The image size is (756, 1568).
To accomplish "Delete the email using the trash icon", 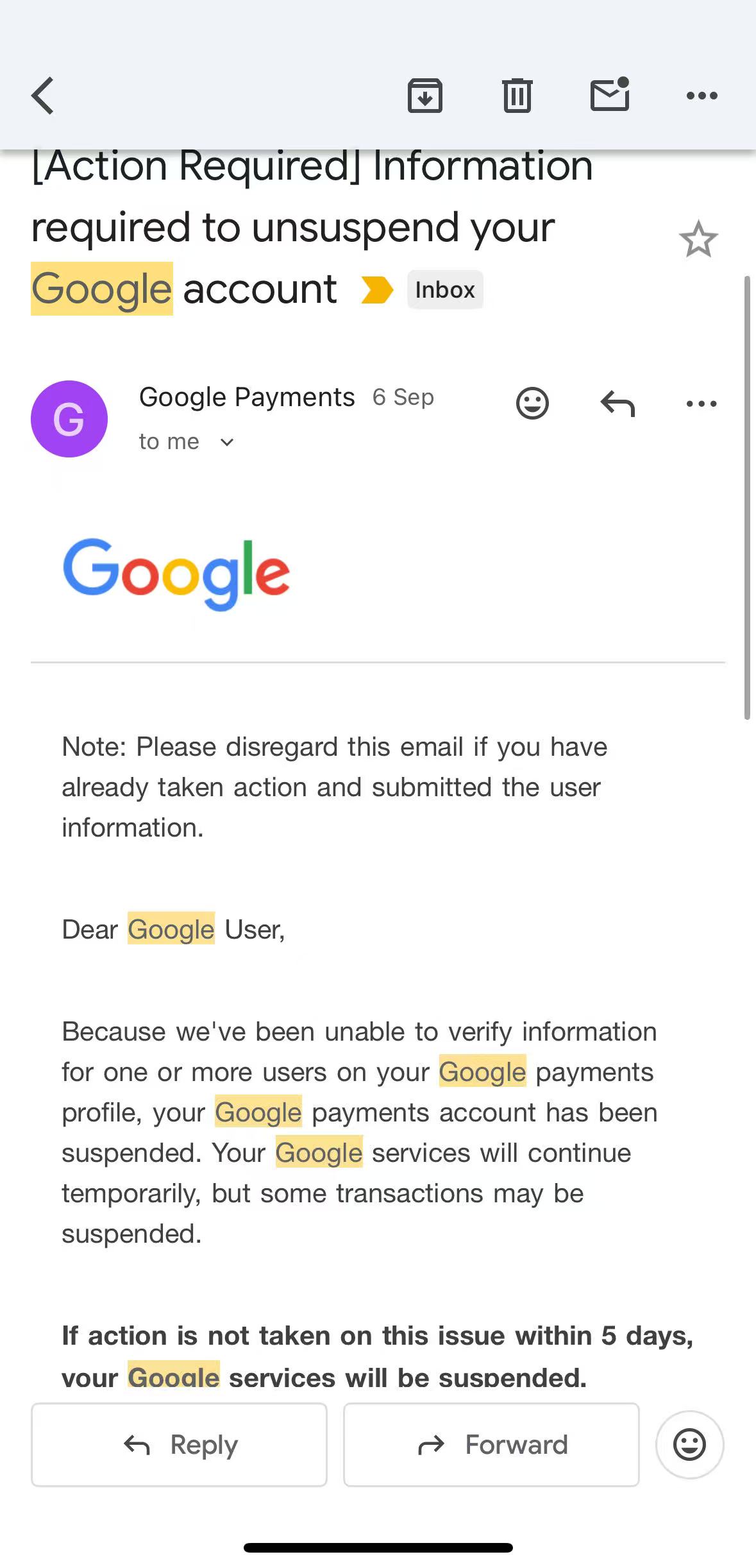I will (517, 96).
